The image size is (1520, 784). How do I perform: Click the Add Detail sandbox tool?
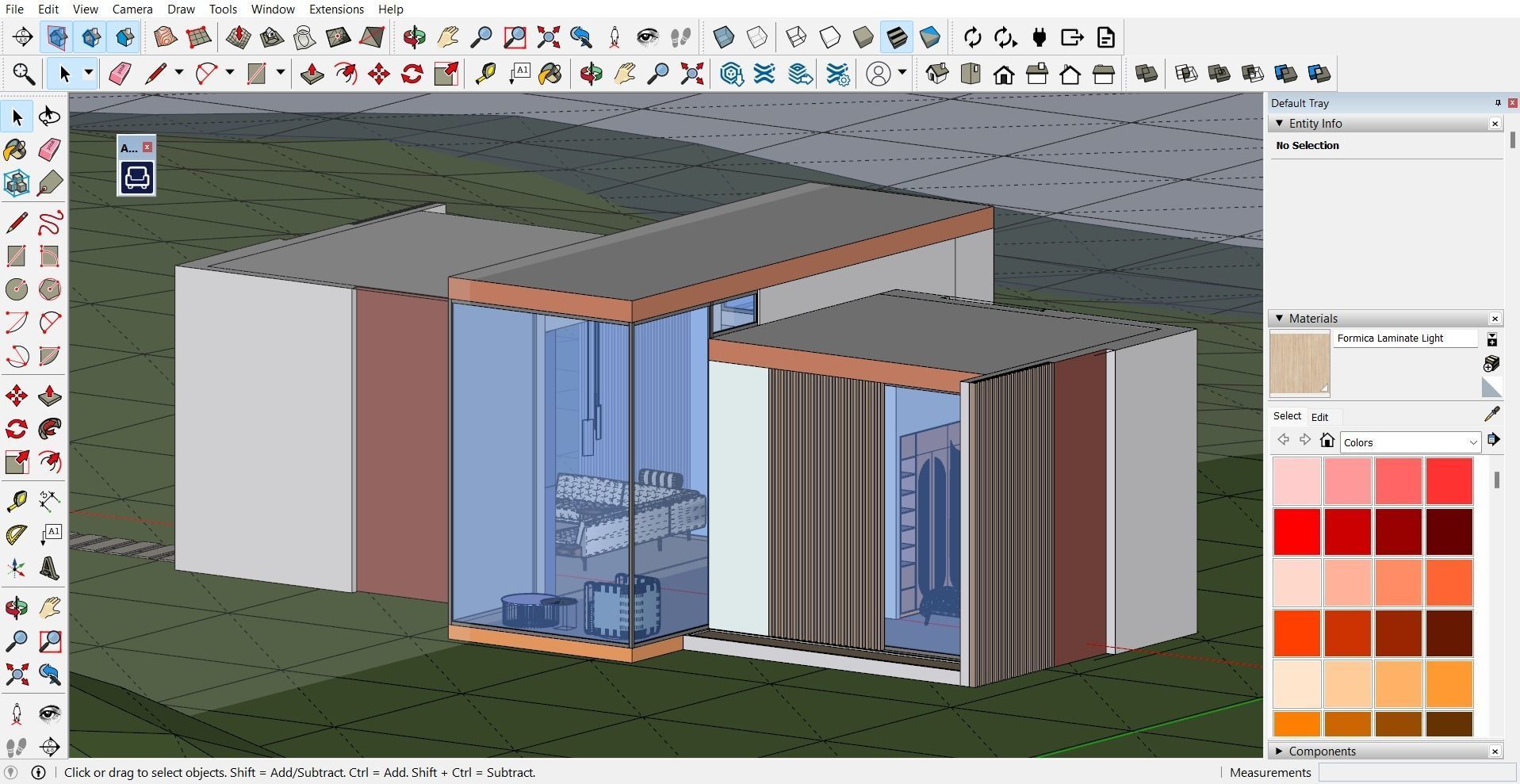point(338,37)
